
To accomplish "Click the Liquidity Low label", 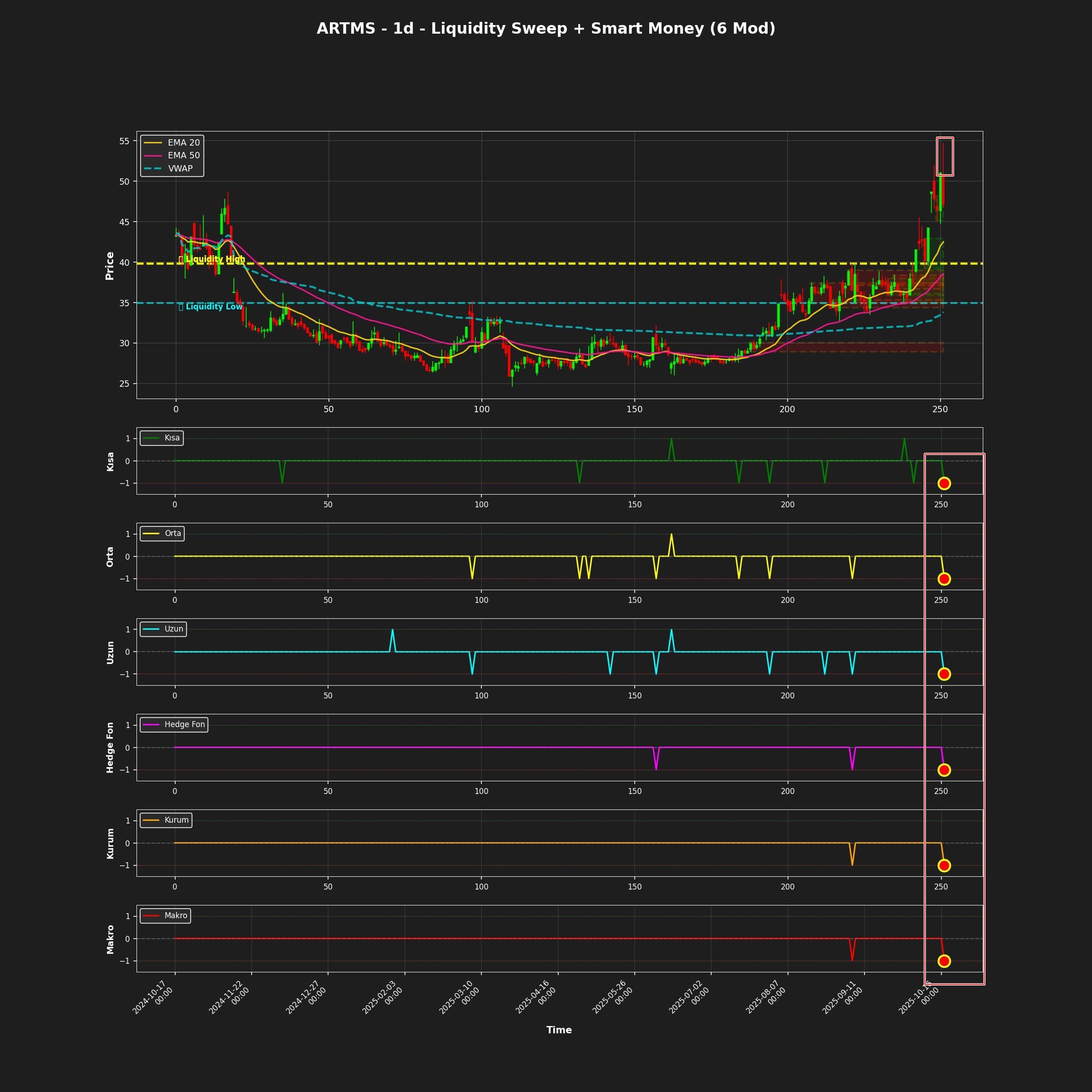I will click(211, 306).
